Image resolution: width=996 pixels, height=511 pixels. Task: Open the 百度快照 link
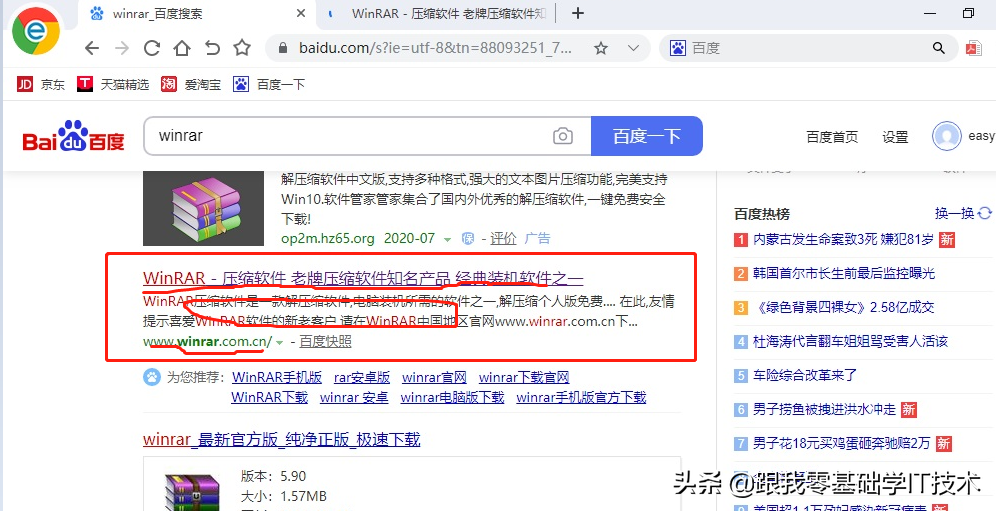(325, 341)
